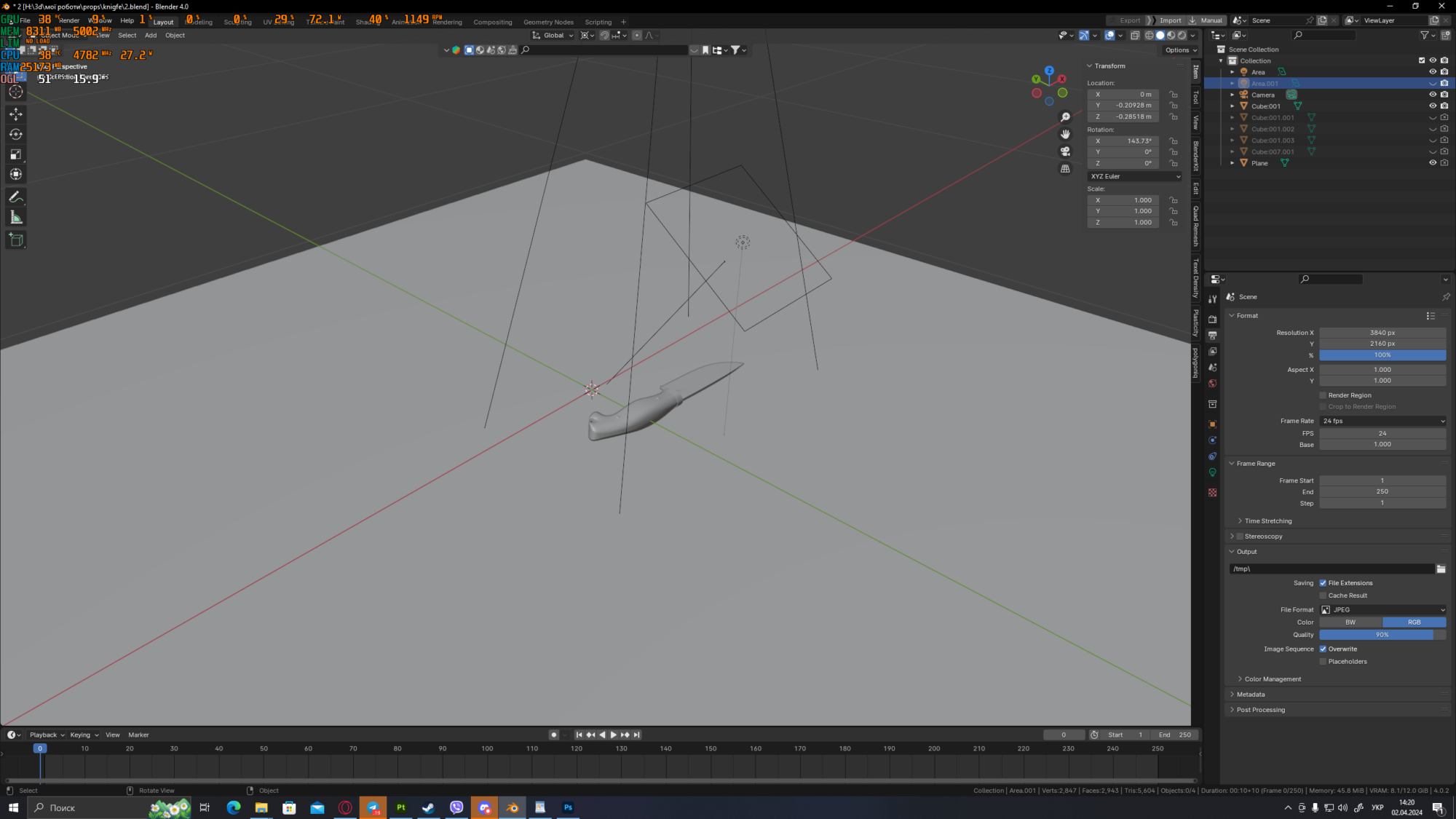Select the Measure tool

pos(15,218)
